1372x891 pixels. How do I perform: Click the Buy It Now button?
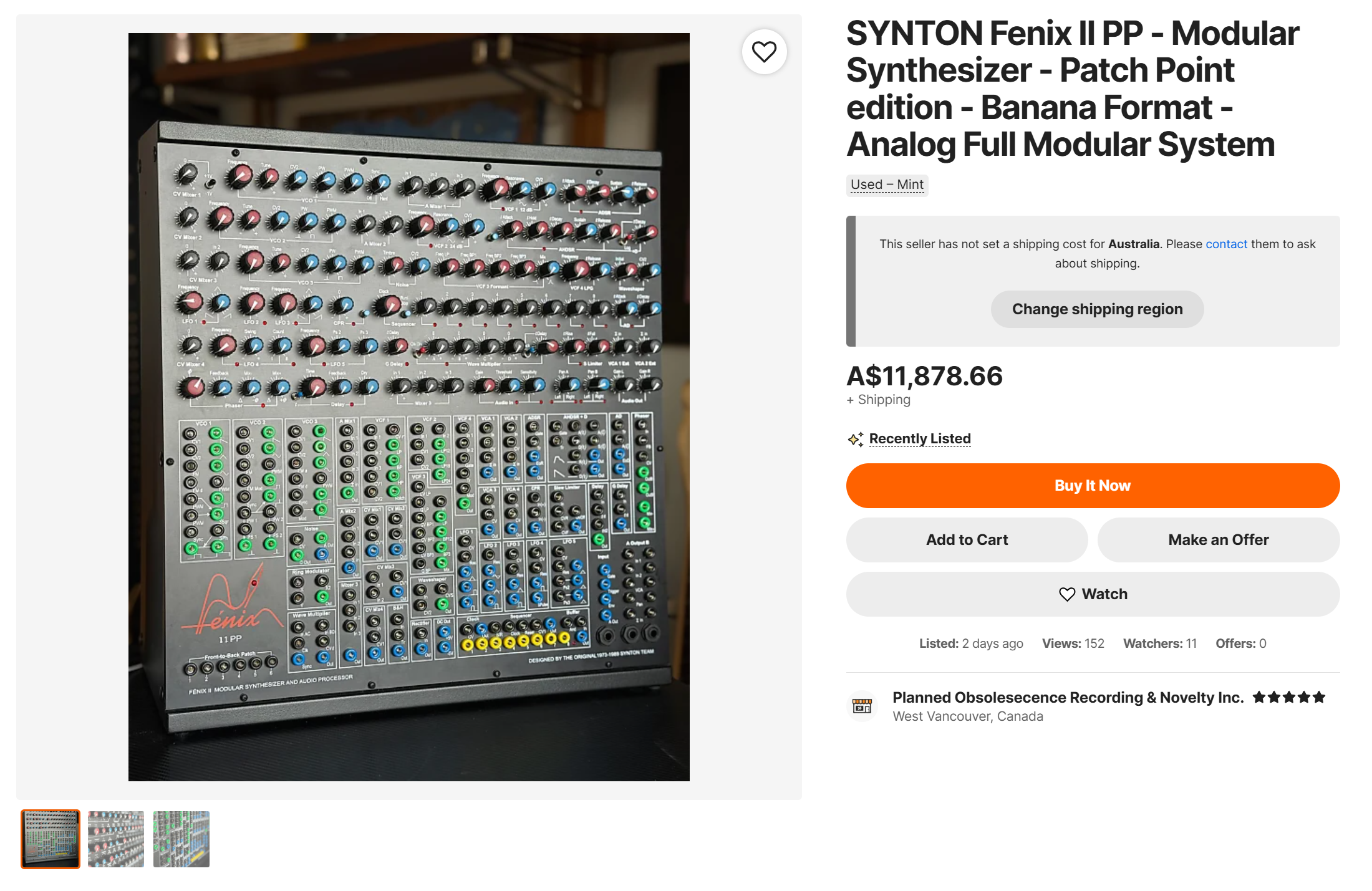(x=1093, y=486)
